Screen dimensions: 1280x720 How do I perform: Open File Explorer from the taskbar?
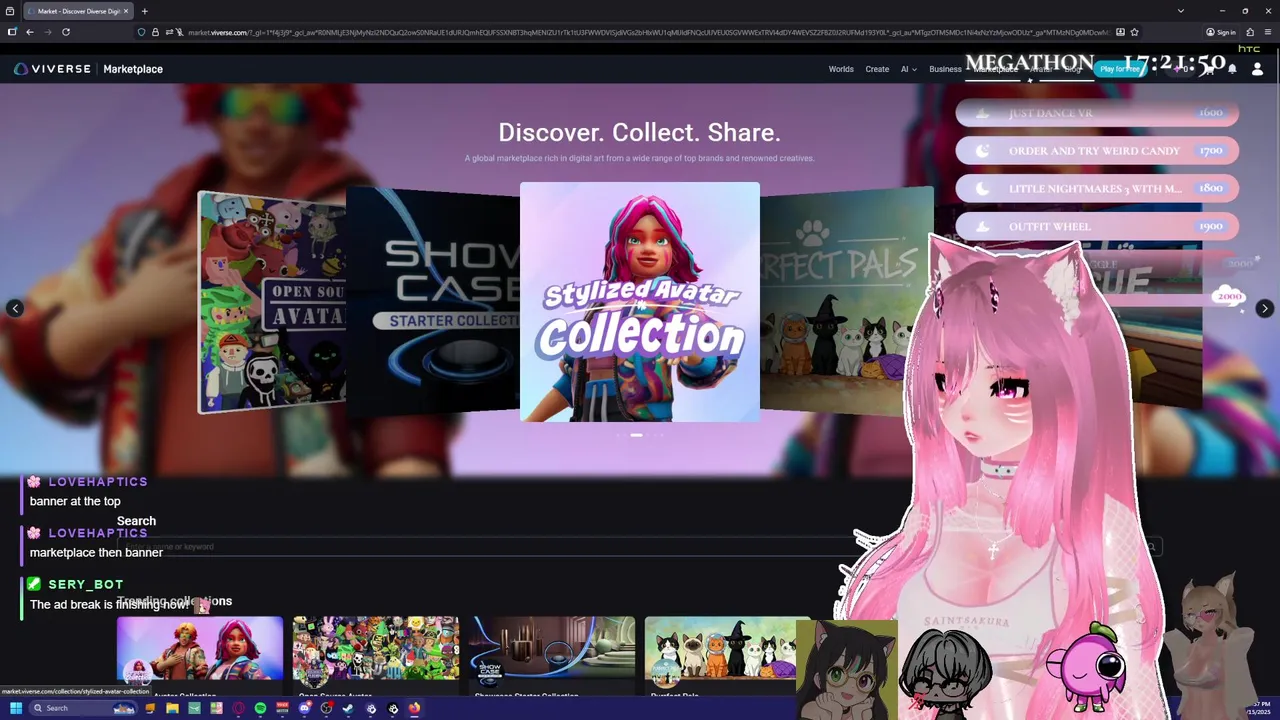(x=172, y=708)
